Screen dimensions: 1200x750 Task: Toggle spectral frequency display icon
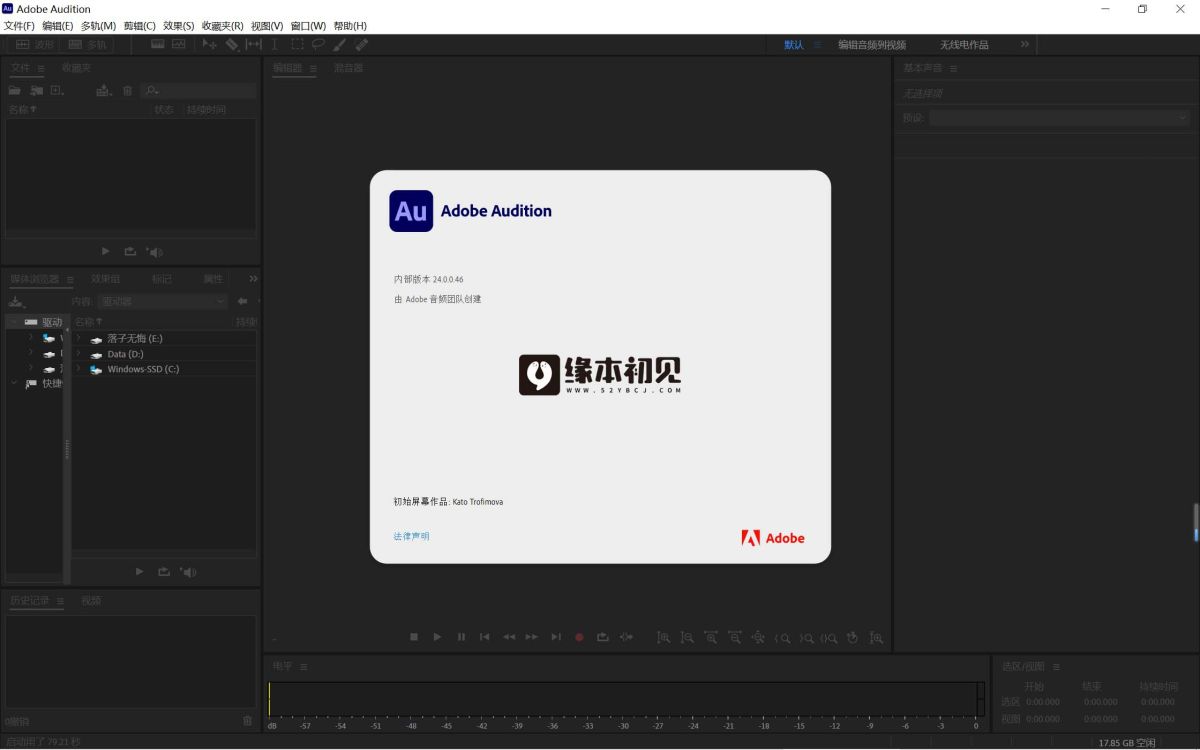point(157,44)
